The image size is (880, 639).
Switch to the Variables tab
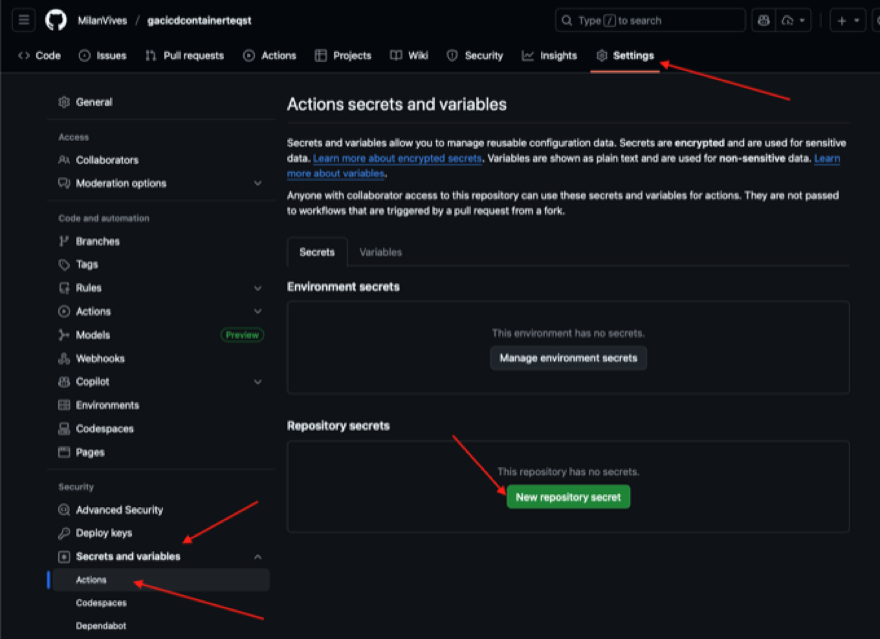(380, 252)
